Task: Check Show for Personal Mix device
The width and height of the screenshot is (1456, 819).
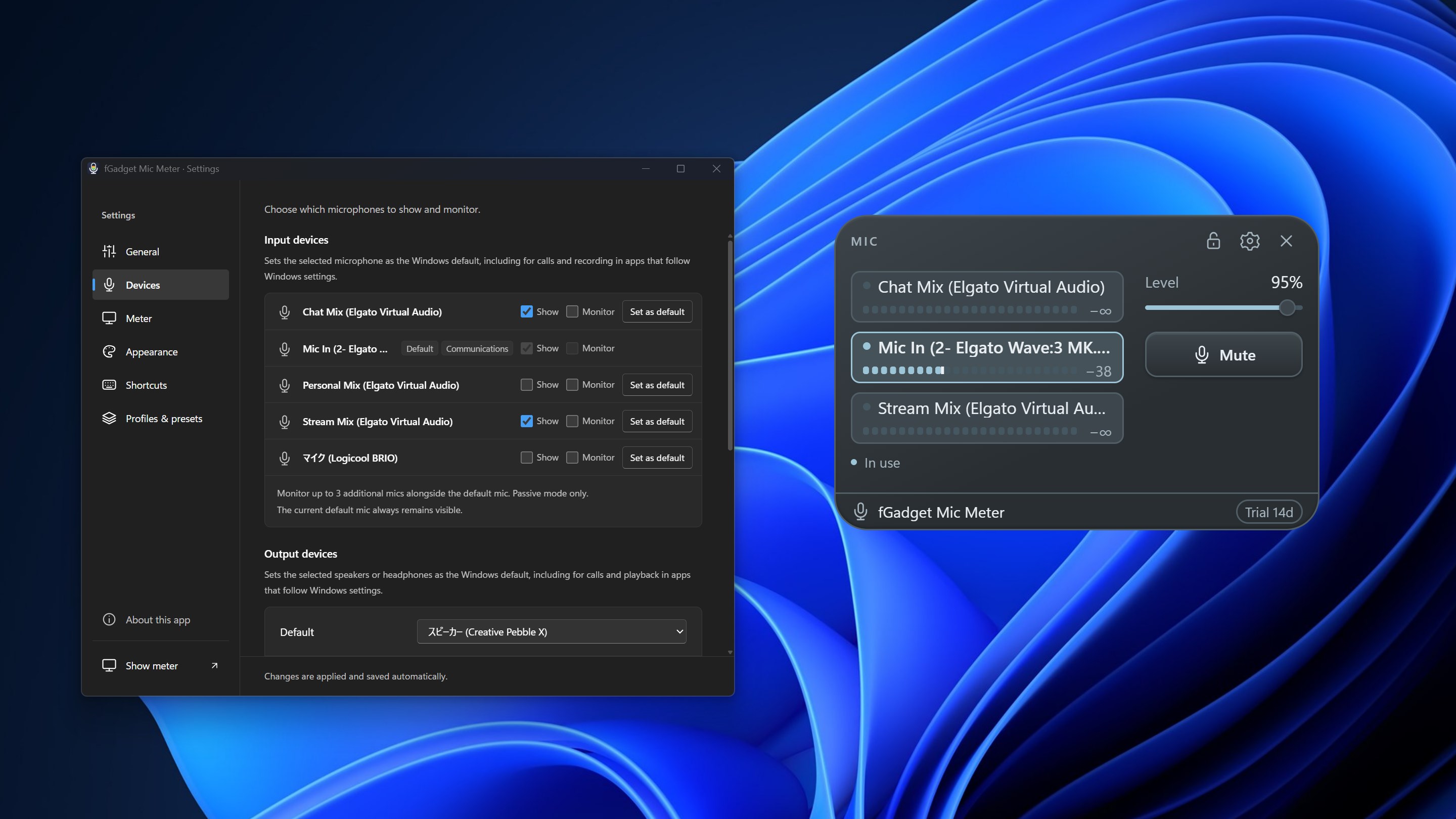Action: click(x=526, y=384)
